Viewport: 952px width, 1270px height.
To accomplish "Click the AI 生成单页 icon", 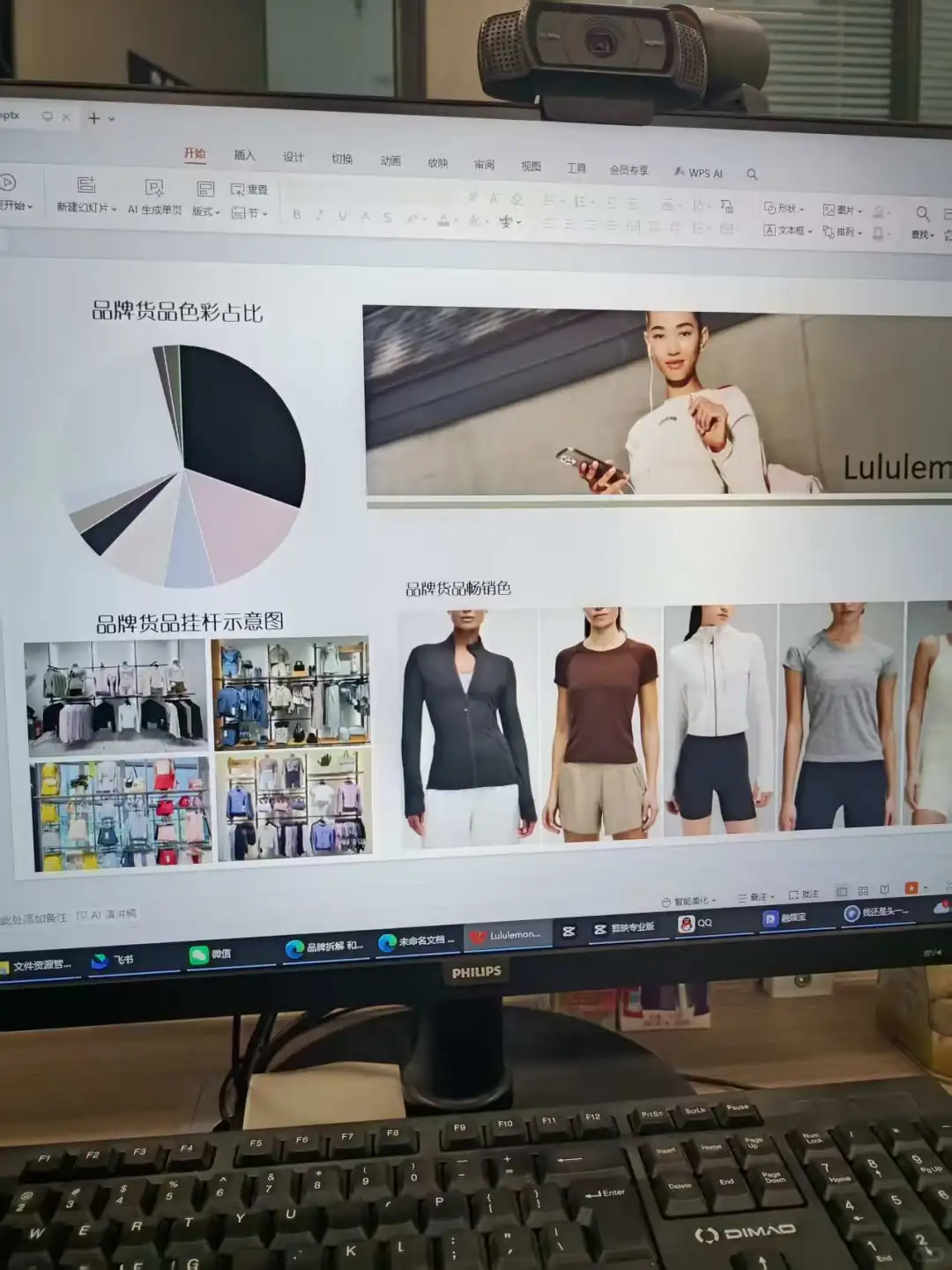I will 154,188.
